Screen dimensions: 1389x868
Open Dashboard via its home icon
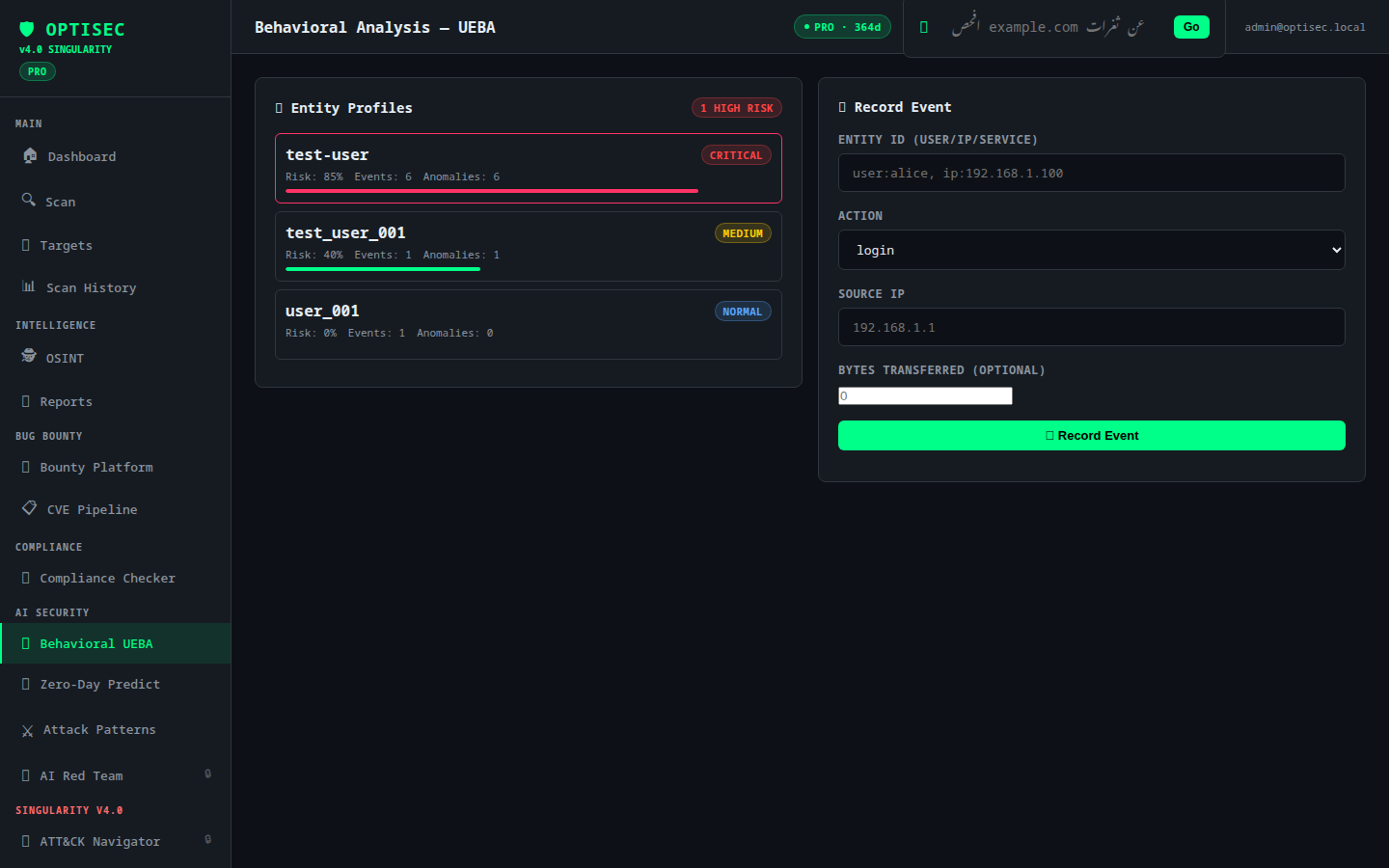pos(30,155)
